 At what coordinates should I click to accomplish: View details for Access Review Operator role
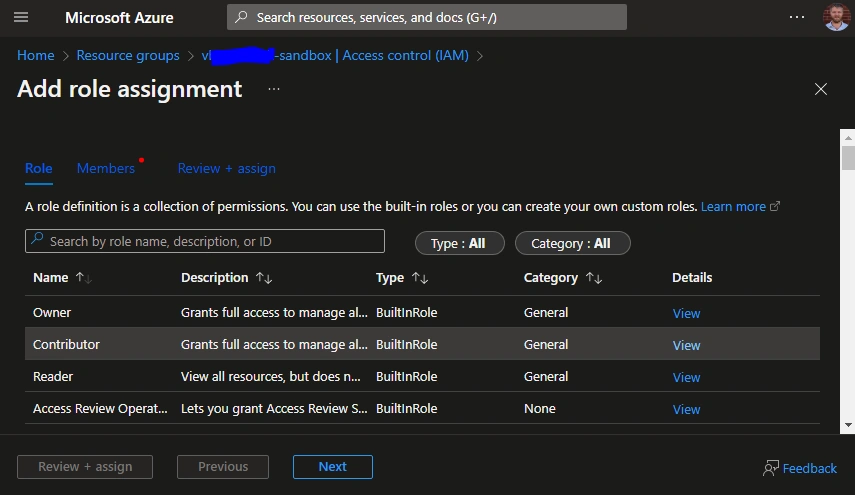686,409
